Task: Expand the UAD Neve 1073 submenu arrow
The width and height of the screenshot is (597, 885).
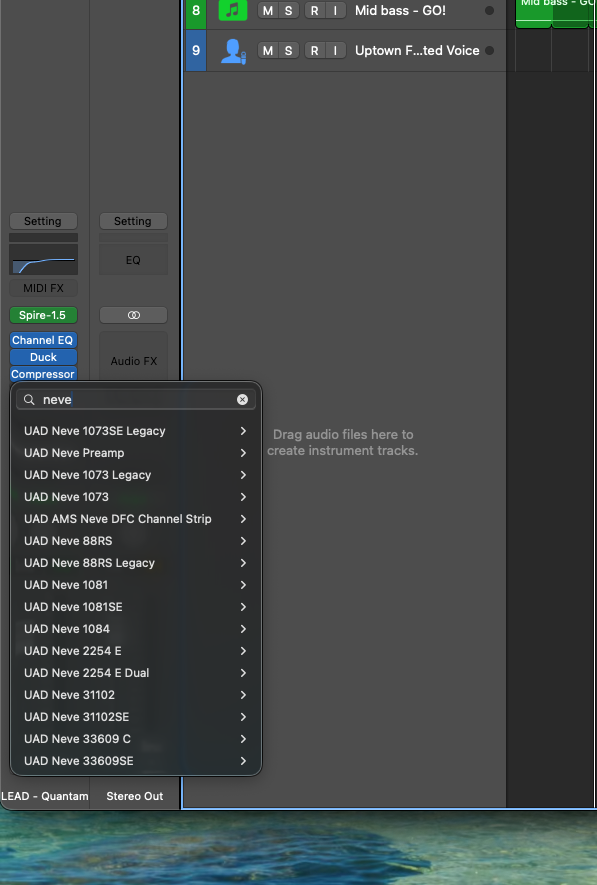Action: tap(243, 497)
